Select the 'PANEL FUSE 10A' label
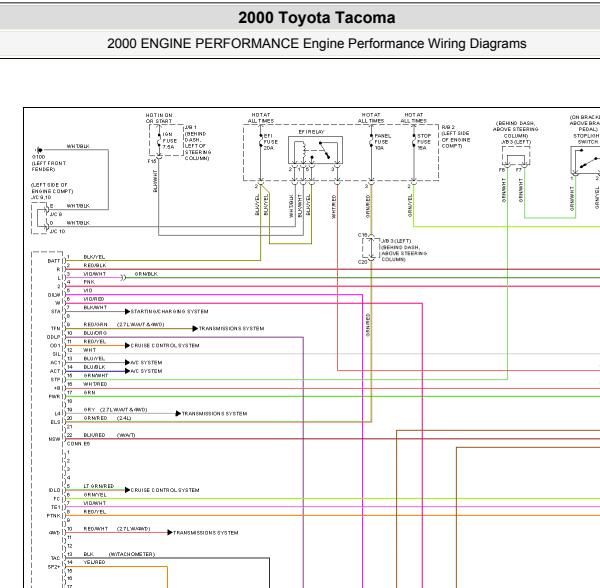Image resolution: width=600 pixels, height=588 pixels. [382, 142]
